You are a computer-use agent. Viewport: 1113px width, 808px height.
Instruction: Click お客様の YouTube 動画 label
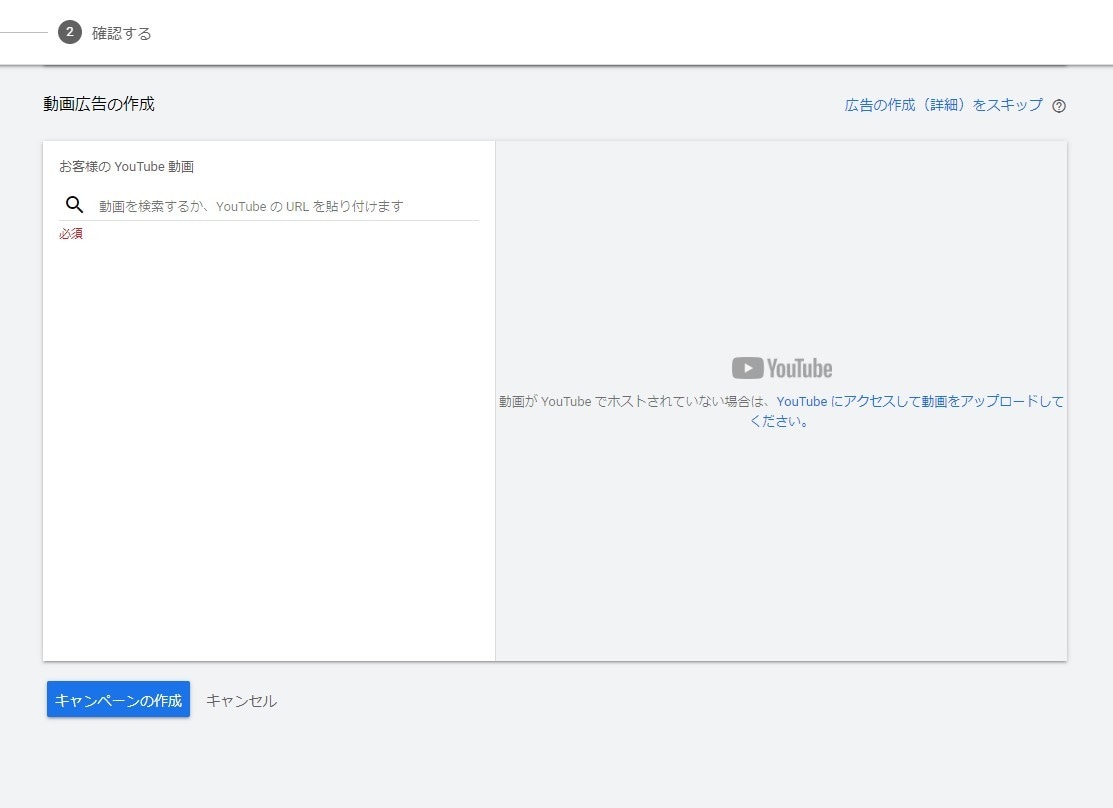[126, 166]
